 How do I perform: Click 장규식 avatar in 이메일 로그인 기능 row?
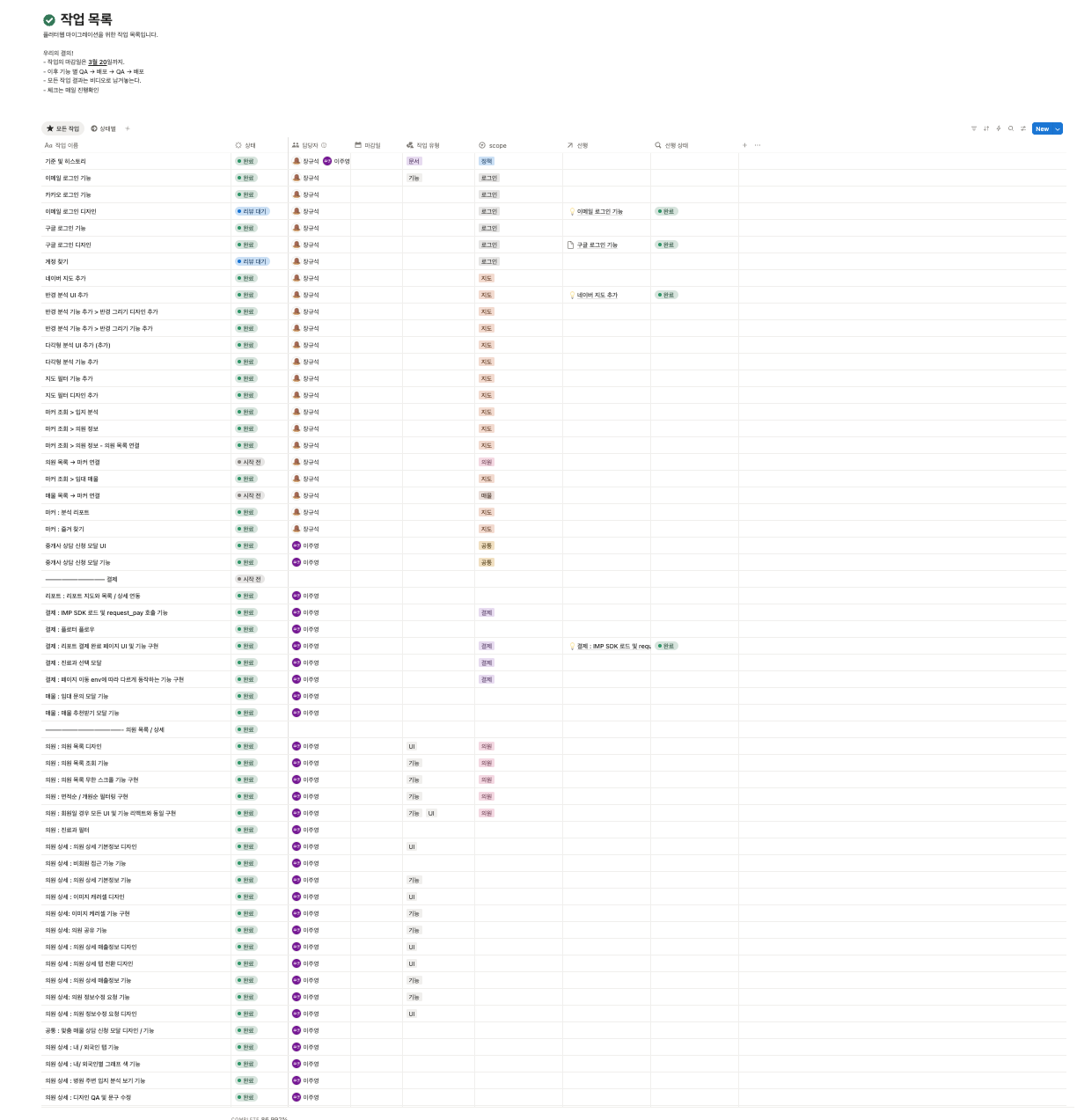tap(297, 178)
